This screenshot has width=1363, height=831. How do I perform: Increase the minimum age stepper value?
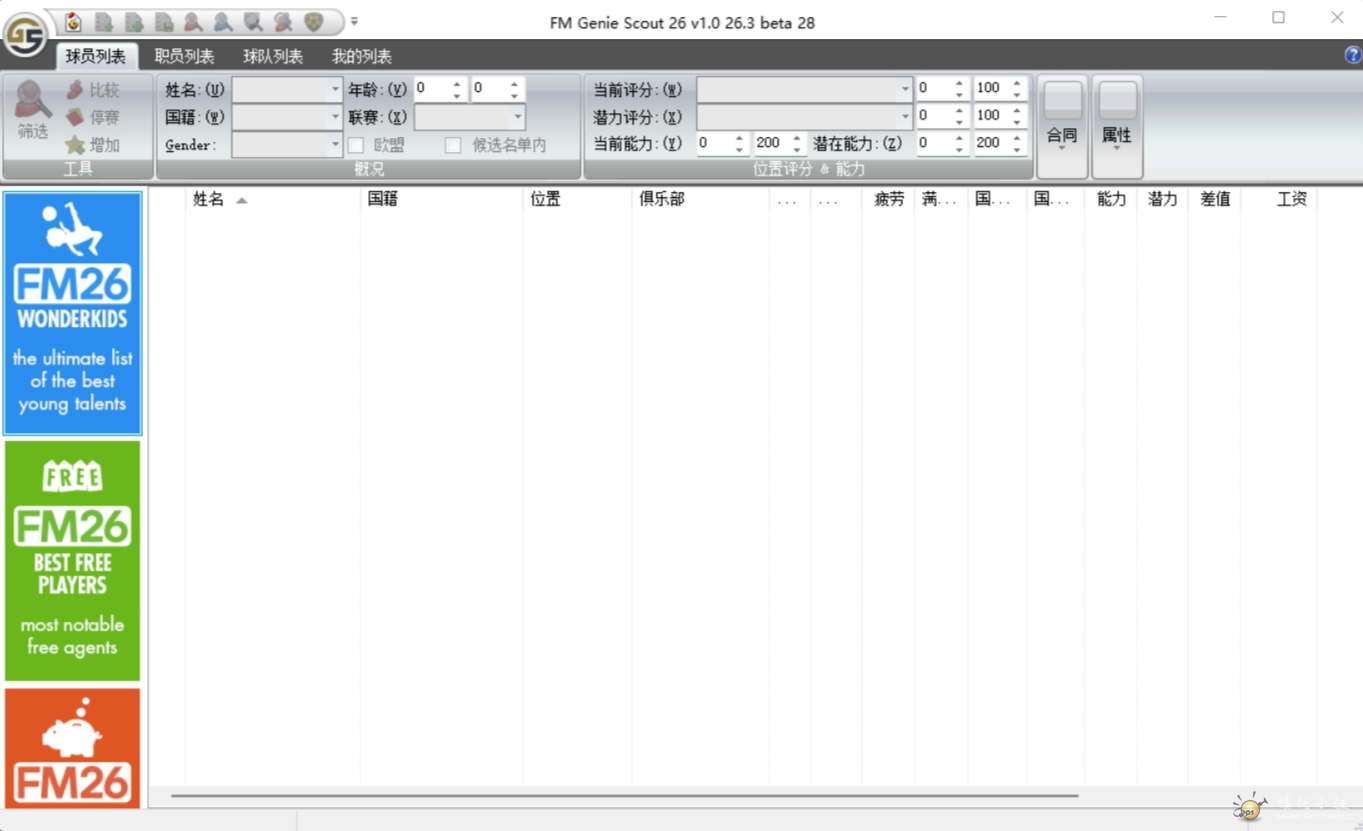pyautogui.click(x=457, y=83)
